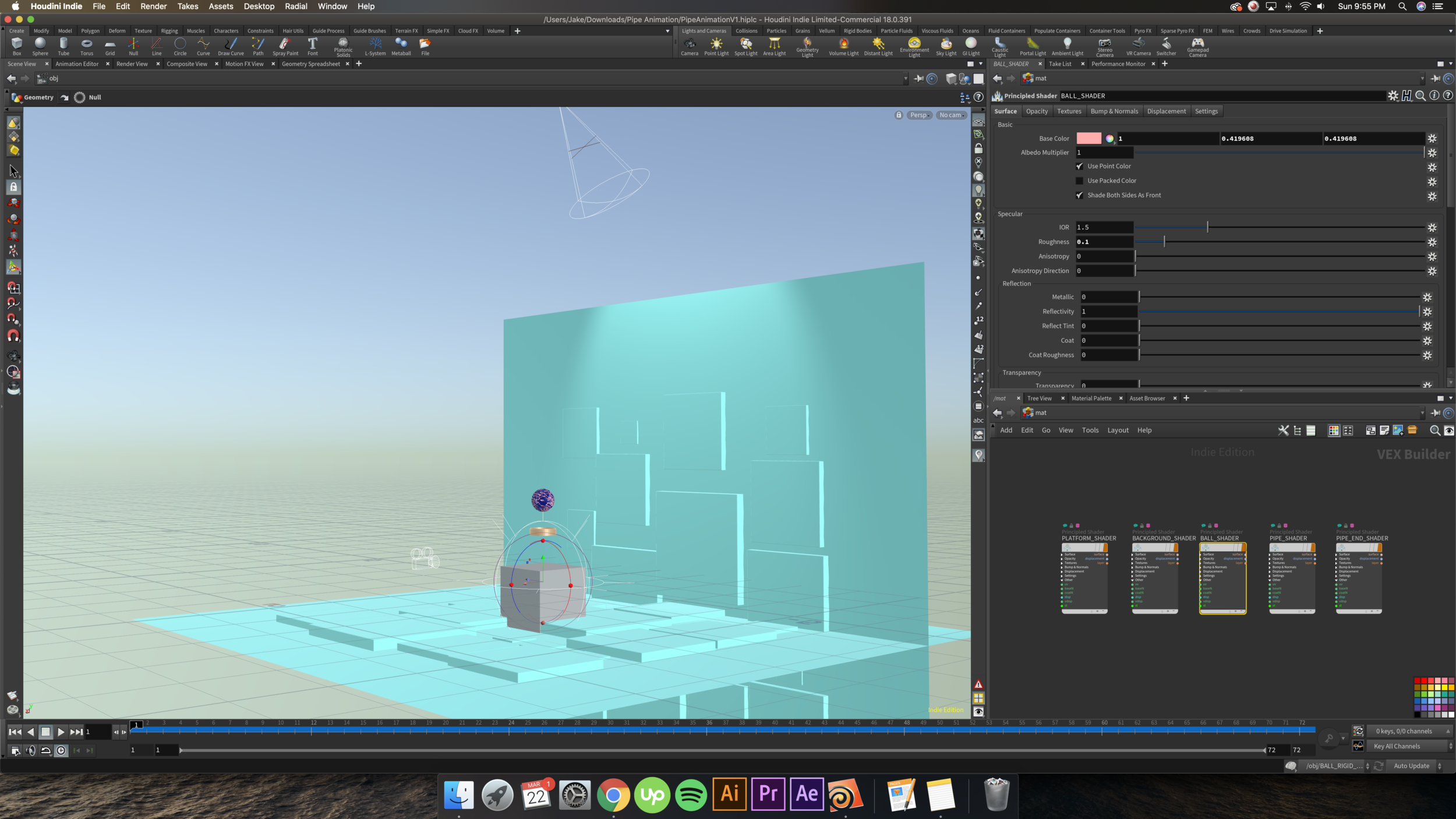Open the Base Color swatch
The height and width of the screenshot is (819, 1456).
1089,139
